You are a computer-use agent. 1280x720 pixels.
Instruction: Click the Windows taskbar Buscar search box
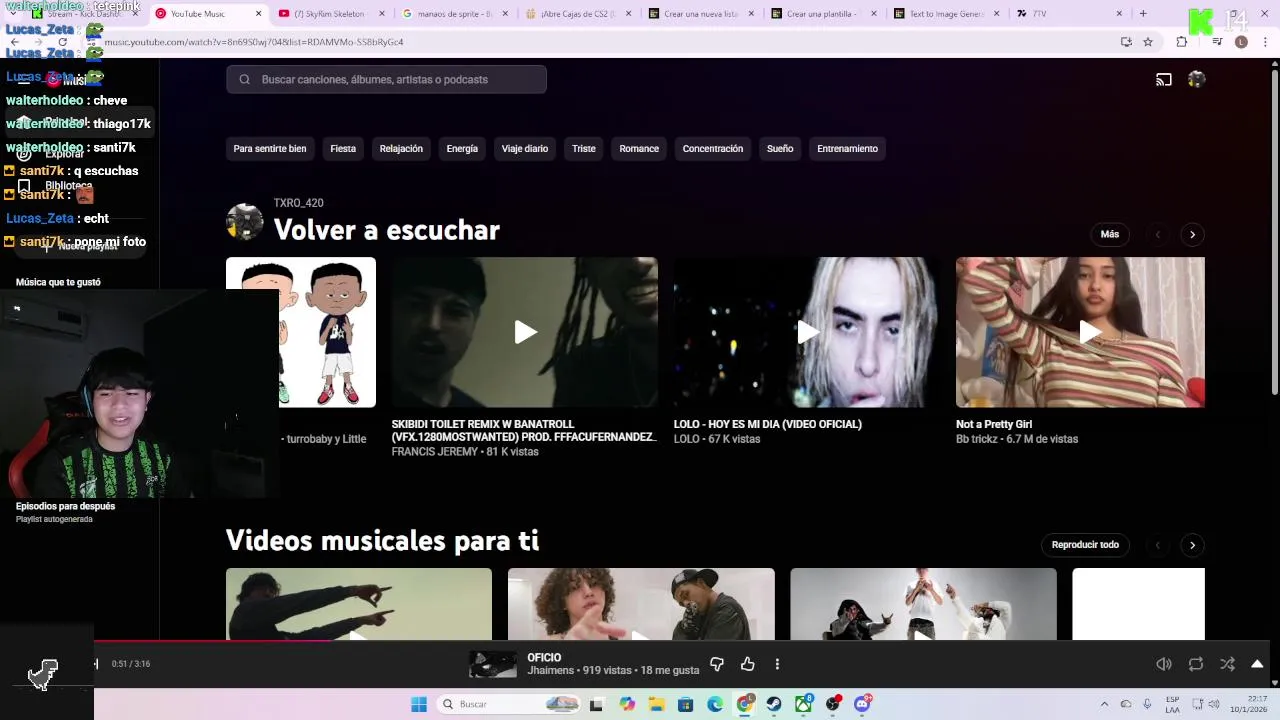(x=507, y=704)
